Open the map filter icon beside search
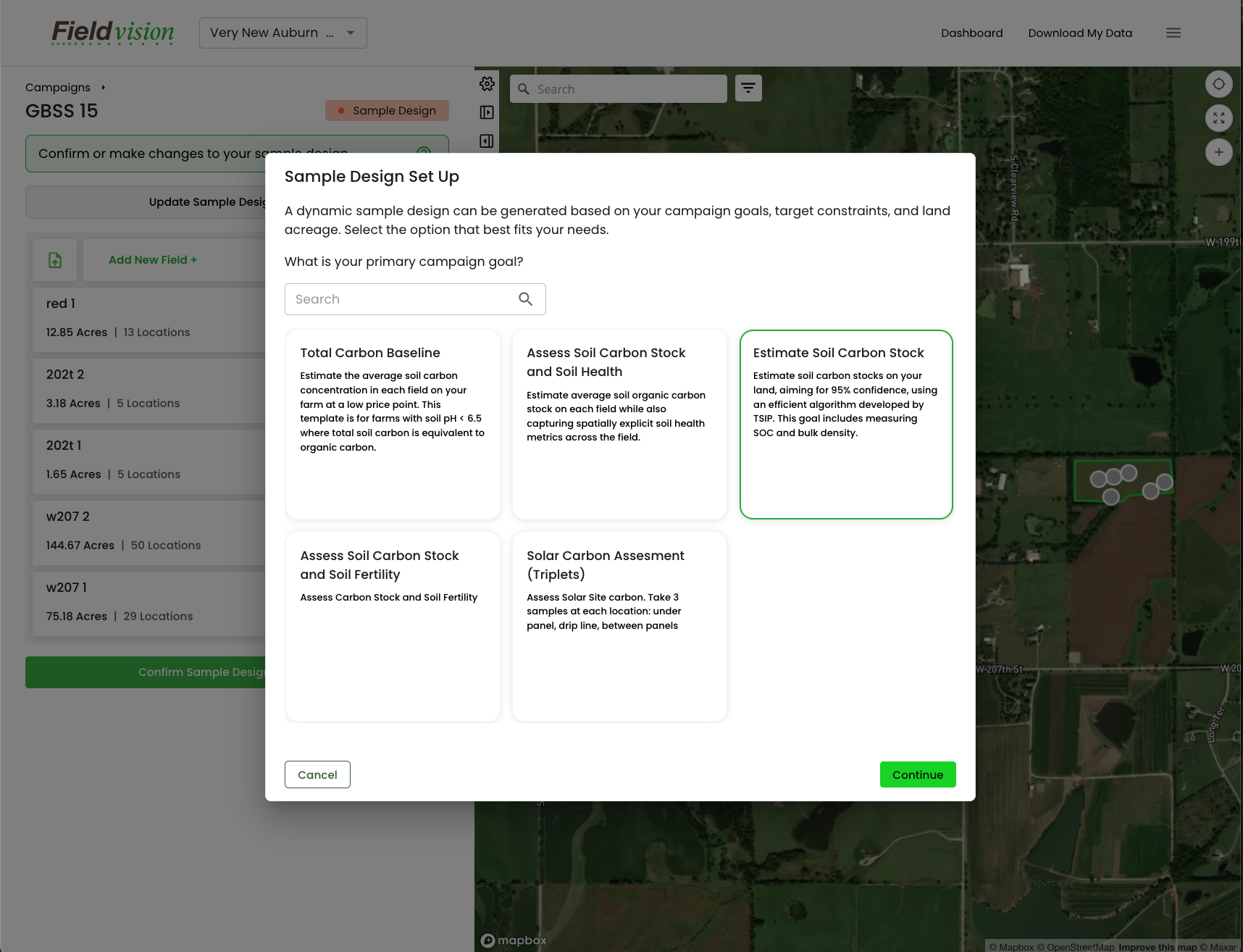The width and height of the screenshot is (1243, 952). click(x=748, y=88)
